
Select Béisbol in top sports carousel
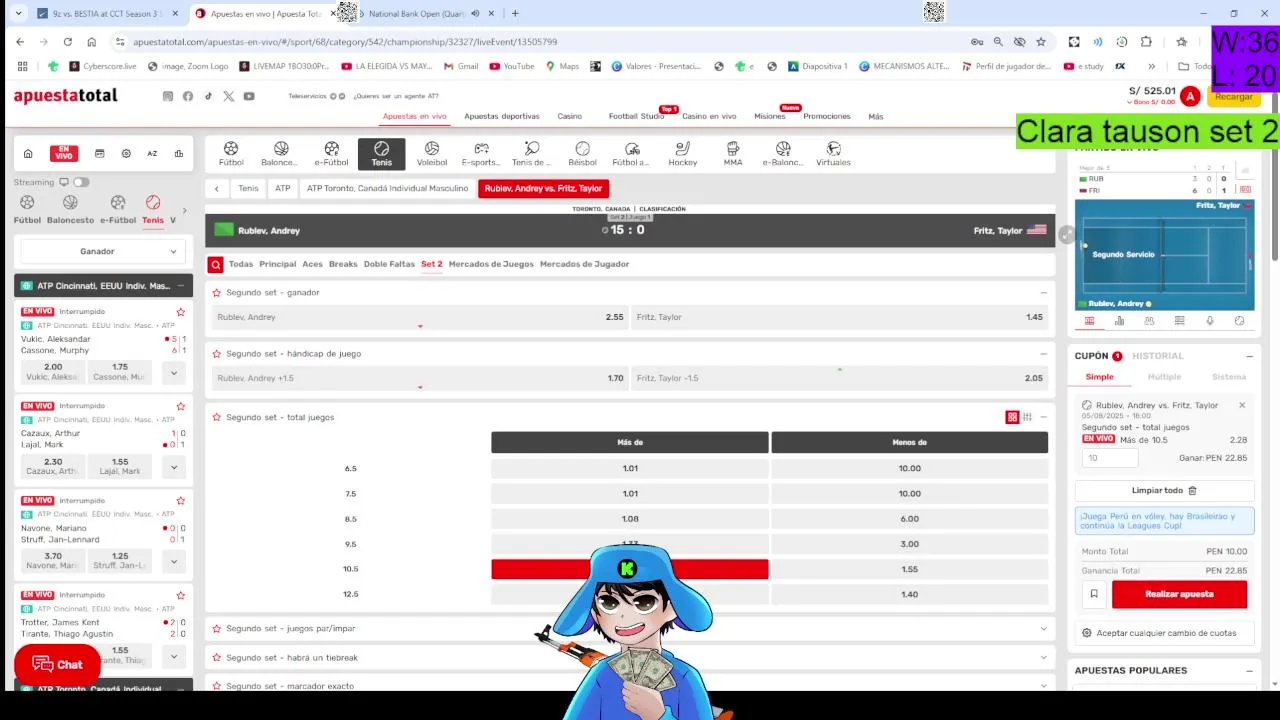[582, 154]
